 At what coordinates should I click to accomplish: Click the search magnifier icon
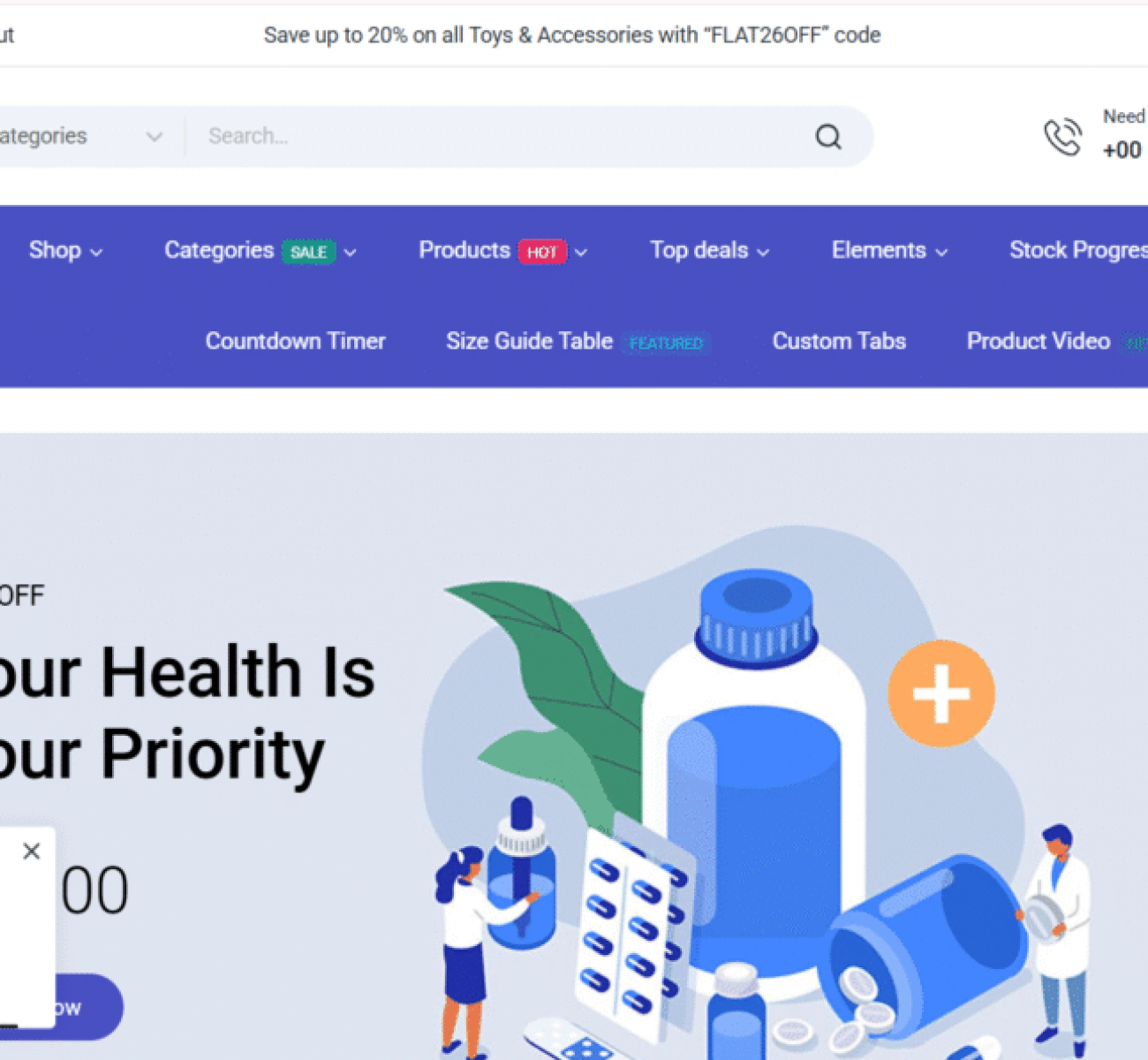(x=828, y=137)
